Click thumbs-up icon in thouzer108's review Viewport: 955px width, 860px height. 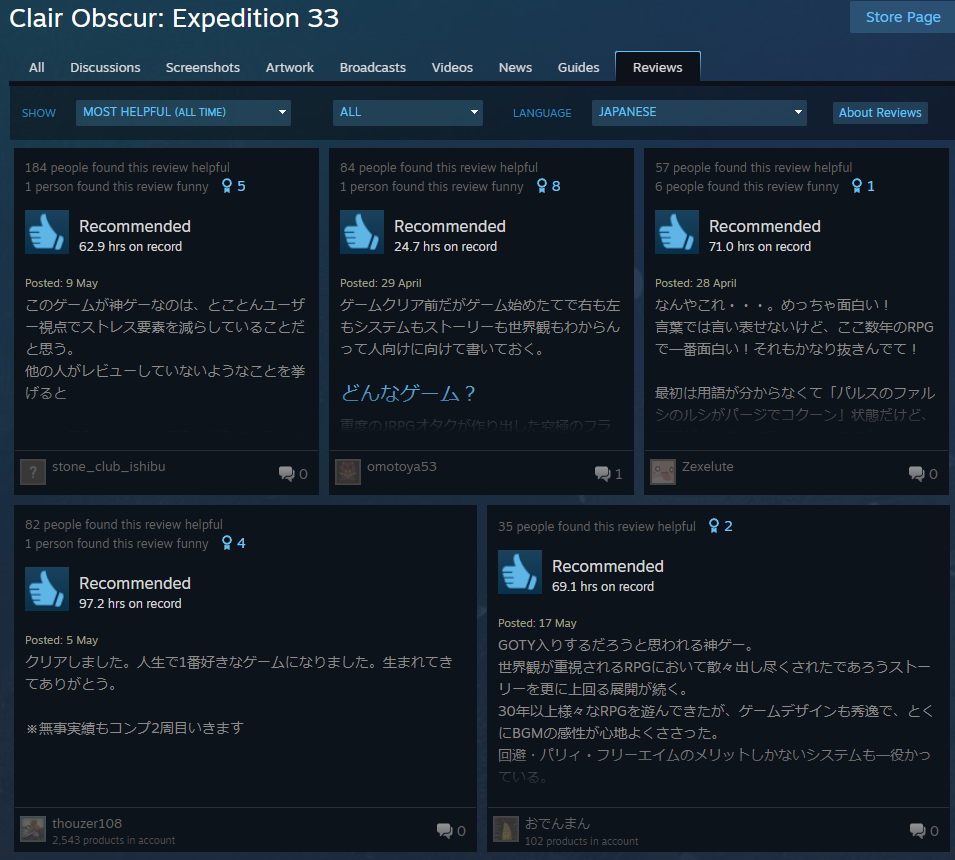tap(47, 589)
